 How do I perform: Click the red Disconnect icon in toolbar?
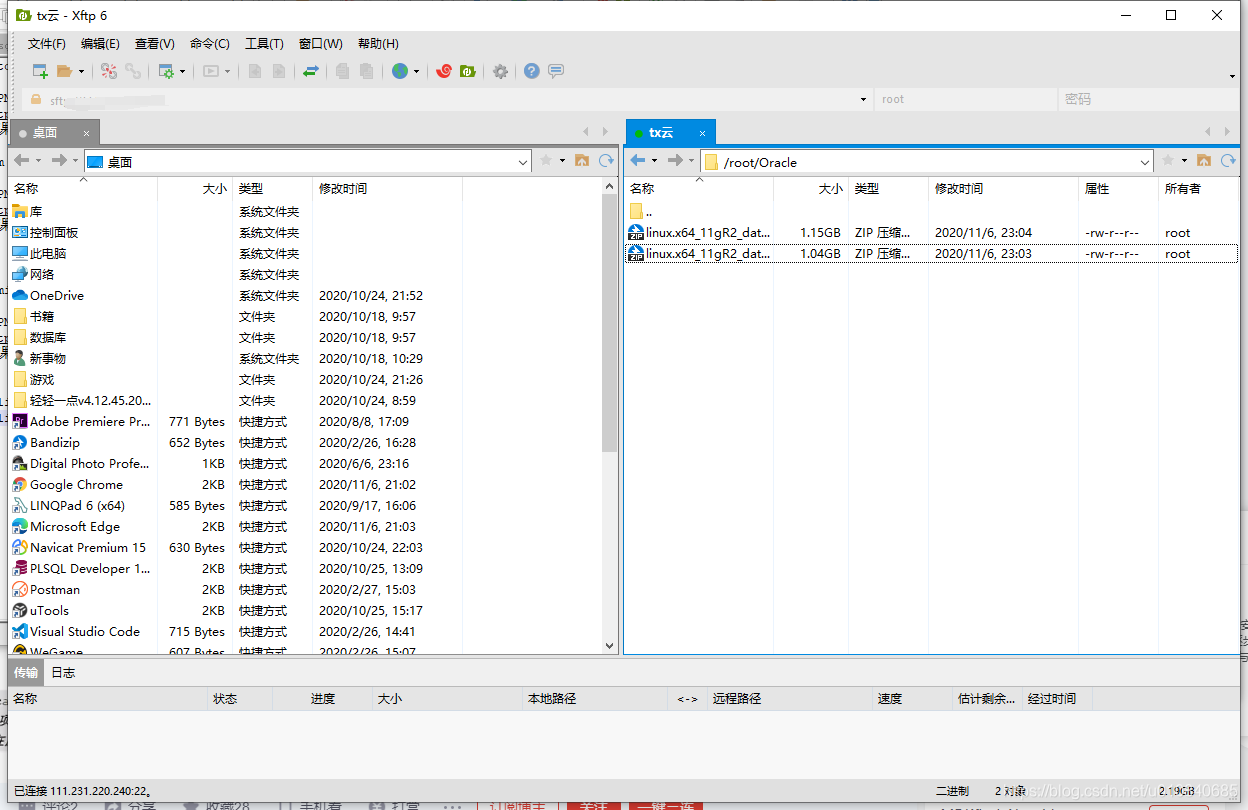[x=109, y=71]
